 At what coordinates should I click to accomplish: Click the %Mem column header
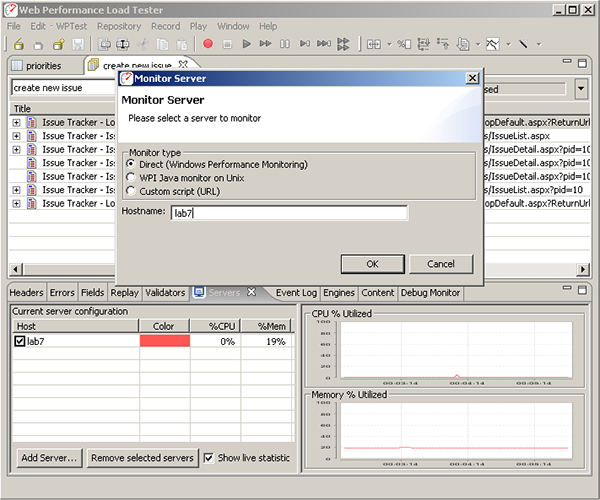[x=266, y=326]
